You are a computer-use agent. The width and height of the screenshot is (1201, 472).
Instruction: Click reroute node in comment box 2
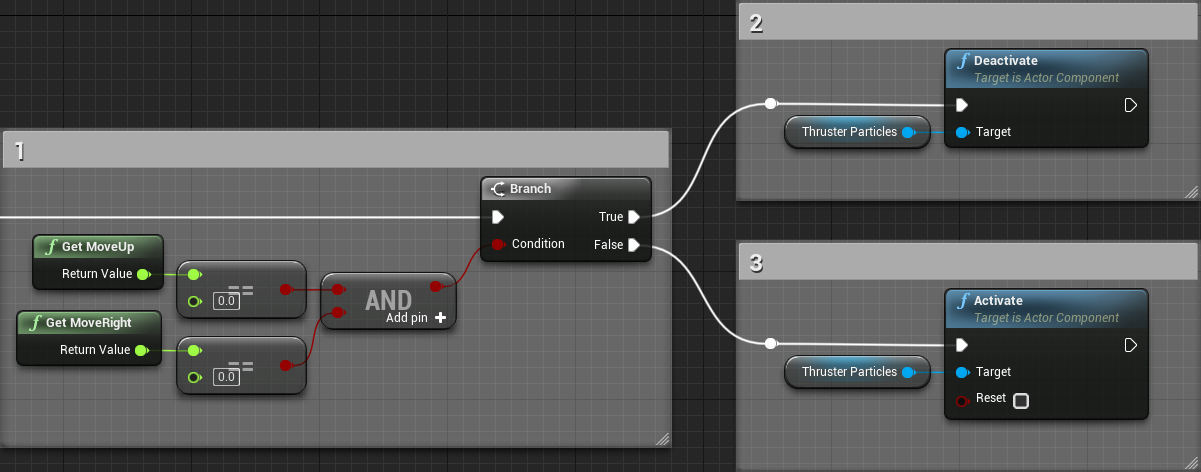pos(770,104)
